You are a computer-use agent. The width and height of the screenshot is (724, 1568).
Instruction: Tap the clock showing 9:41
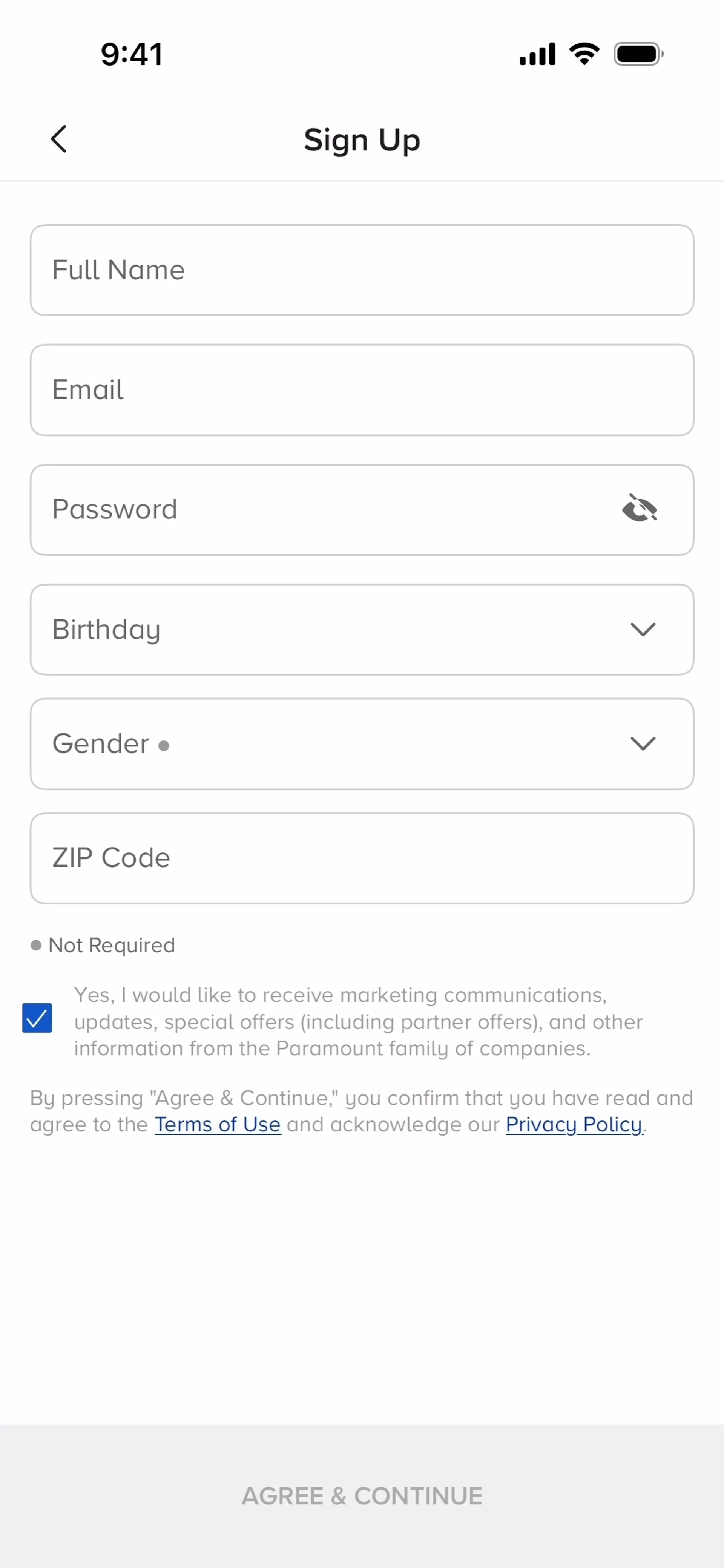[132, 54]
